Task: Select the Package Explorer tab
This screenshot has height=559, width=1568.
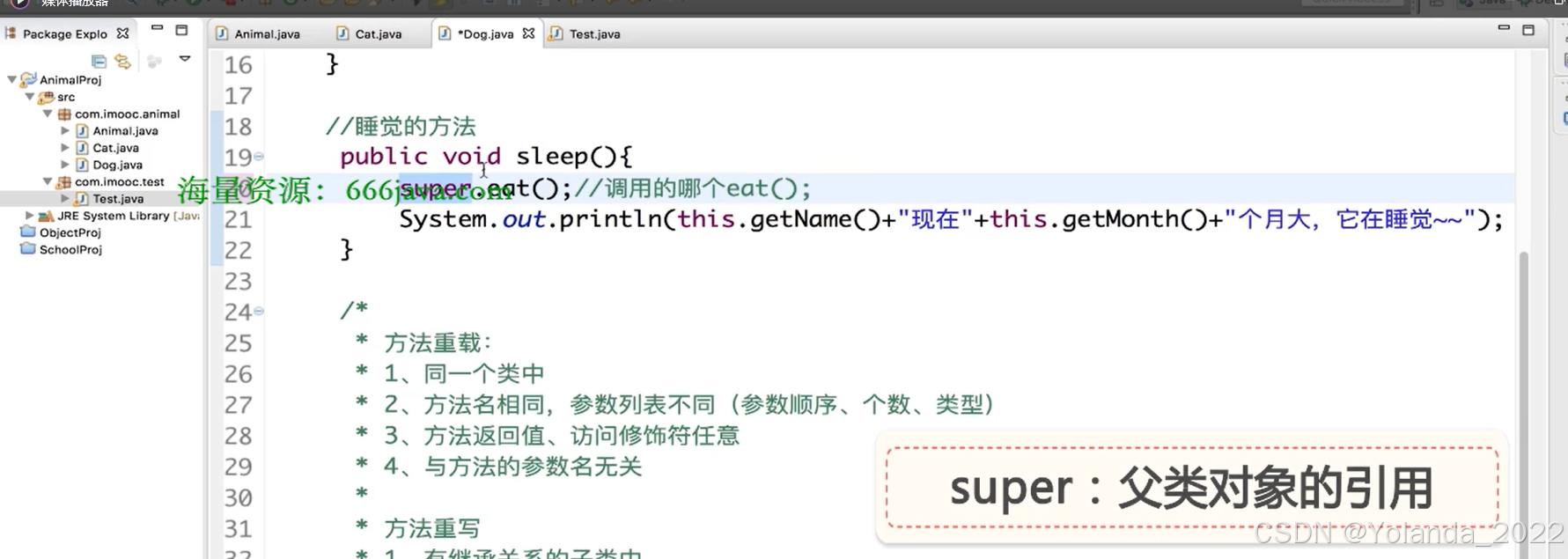Action: pyautogui.click(x=65, y=33)
